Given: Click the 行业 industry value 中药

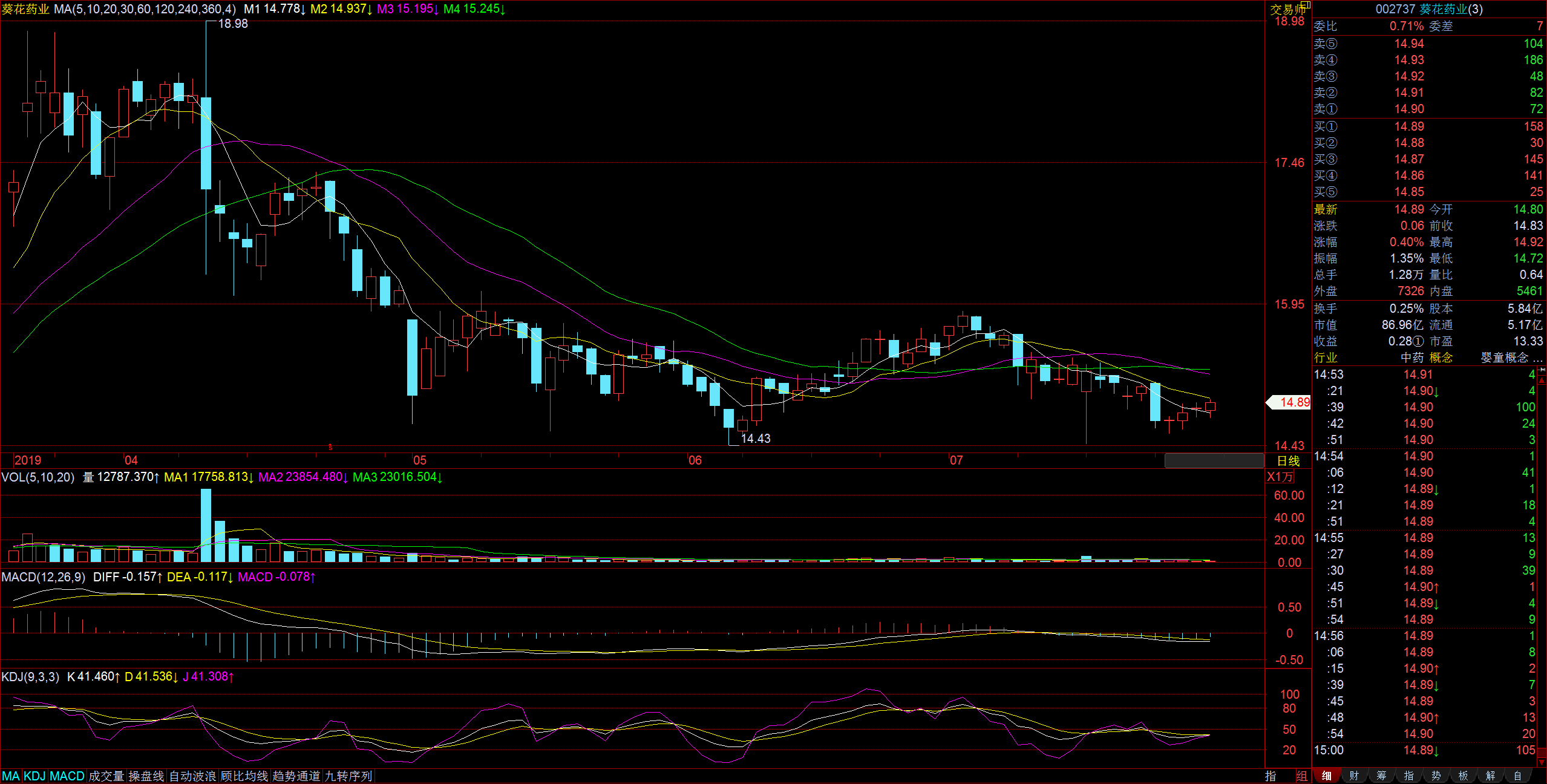Looking at the screenshot, I should tap(1413, 358).
